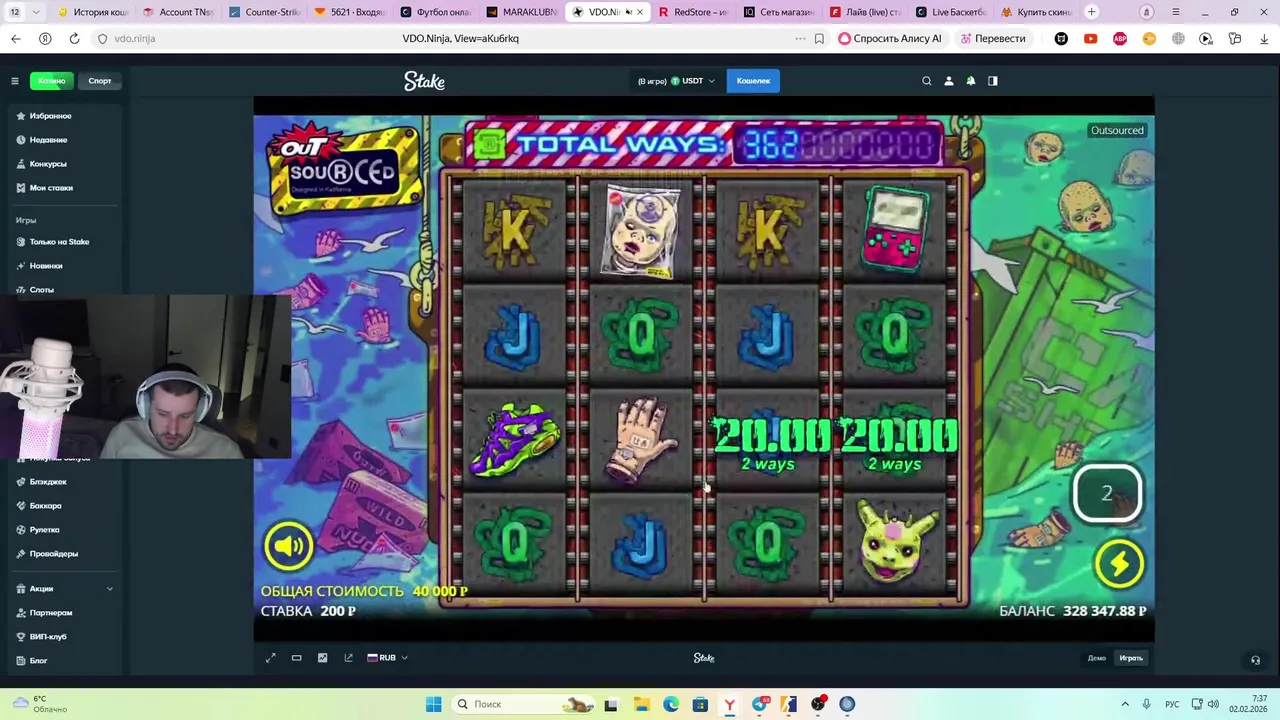
Task: Toggle theatre mode rectangle icon
Action: pyautogui.click(x=296, y=658)
